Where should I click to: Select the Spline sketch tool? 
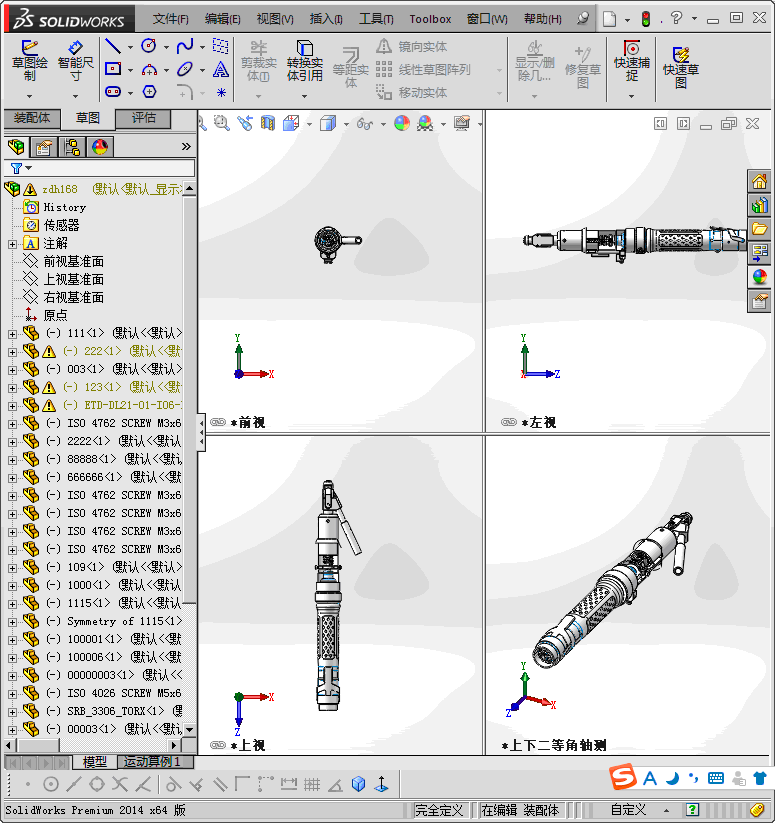coord(185,46)
